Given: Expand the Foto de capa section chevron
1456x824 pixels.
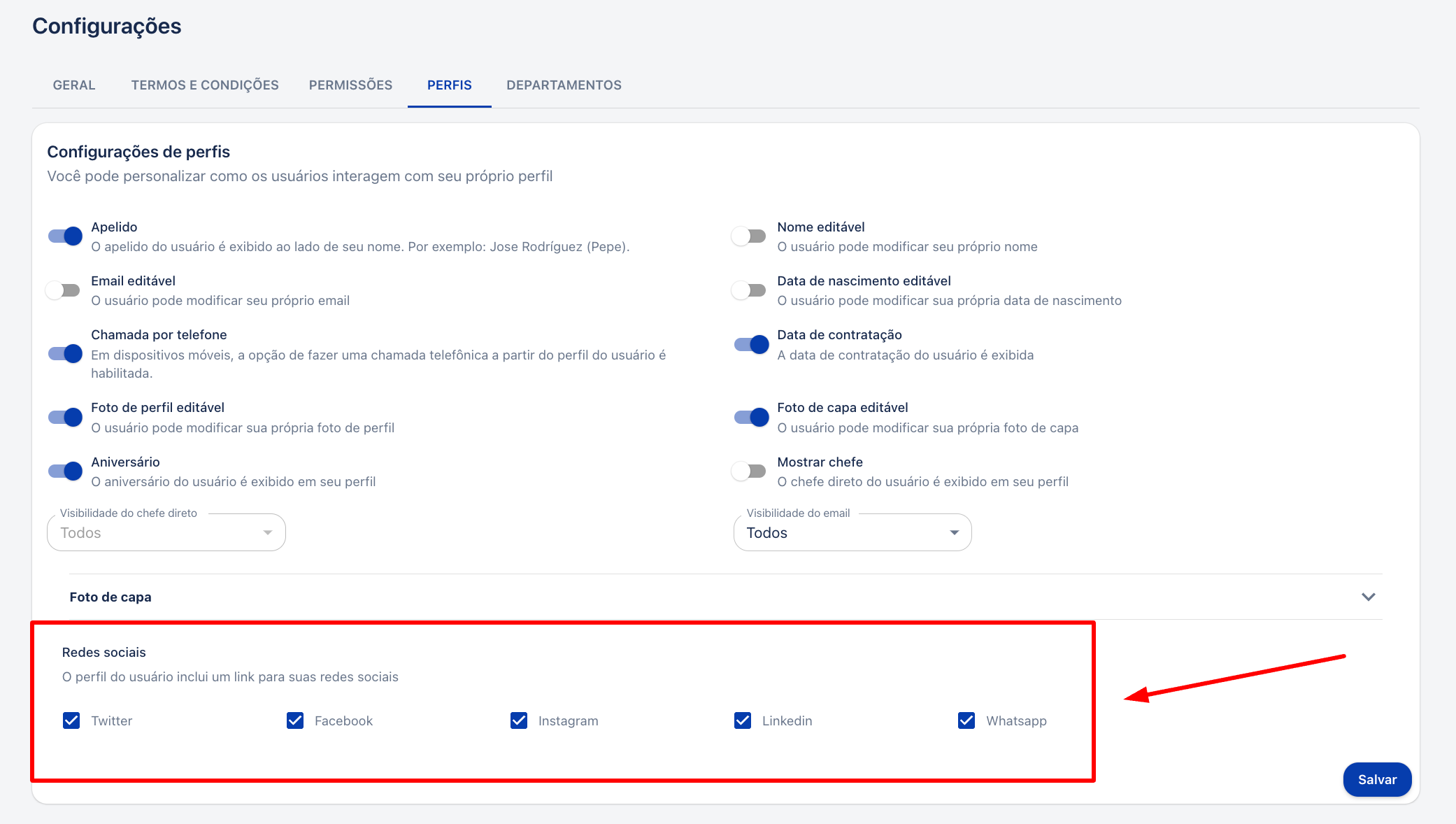Looking at the screenshot, I should coord(1369,597).
